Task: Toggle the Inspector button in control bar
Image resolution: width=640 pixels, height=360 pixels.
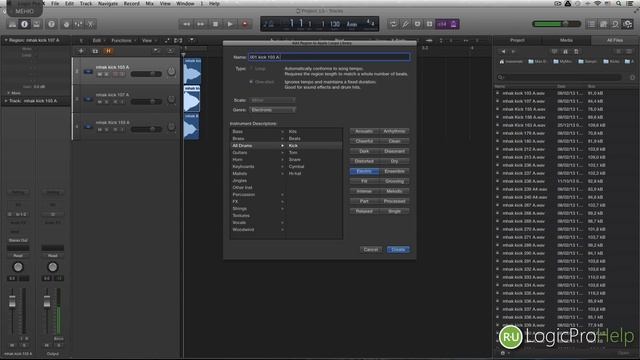Action: (24, 24)
